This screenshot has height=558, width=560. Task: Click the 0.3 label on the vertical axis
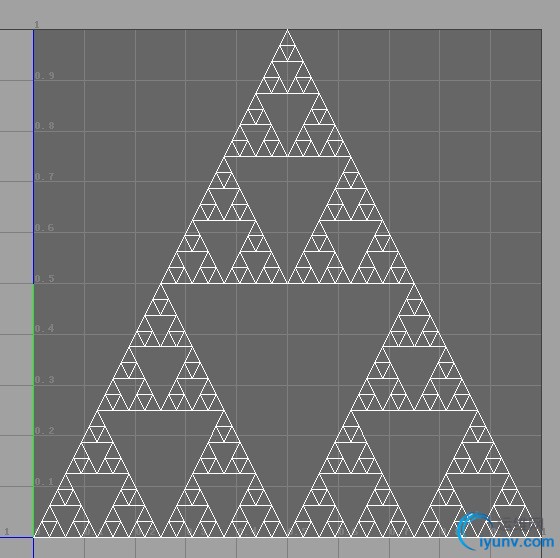coord(45,380)
